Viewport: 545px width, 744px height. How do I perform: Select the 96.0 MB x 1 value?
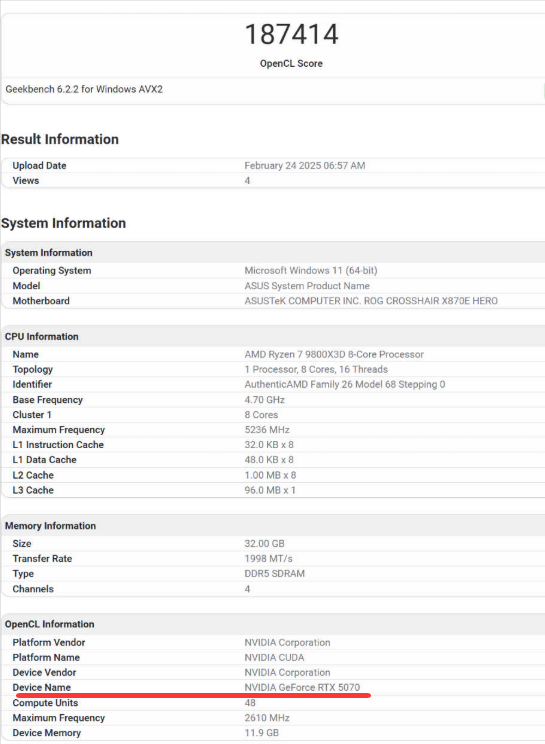coord(270,490)
